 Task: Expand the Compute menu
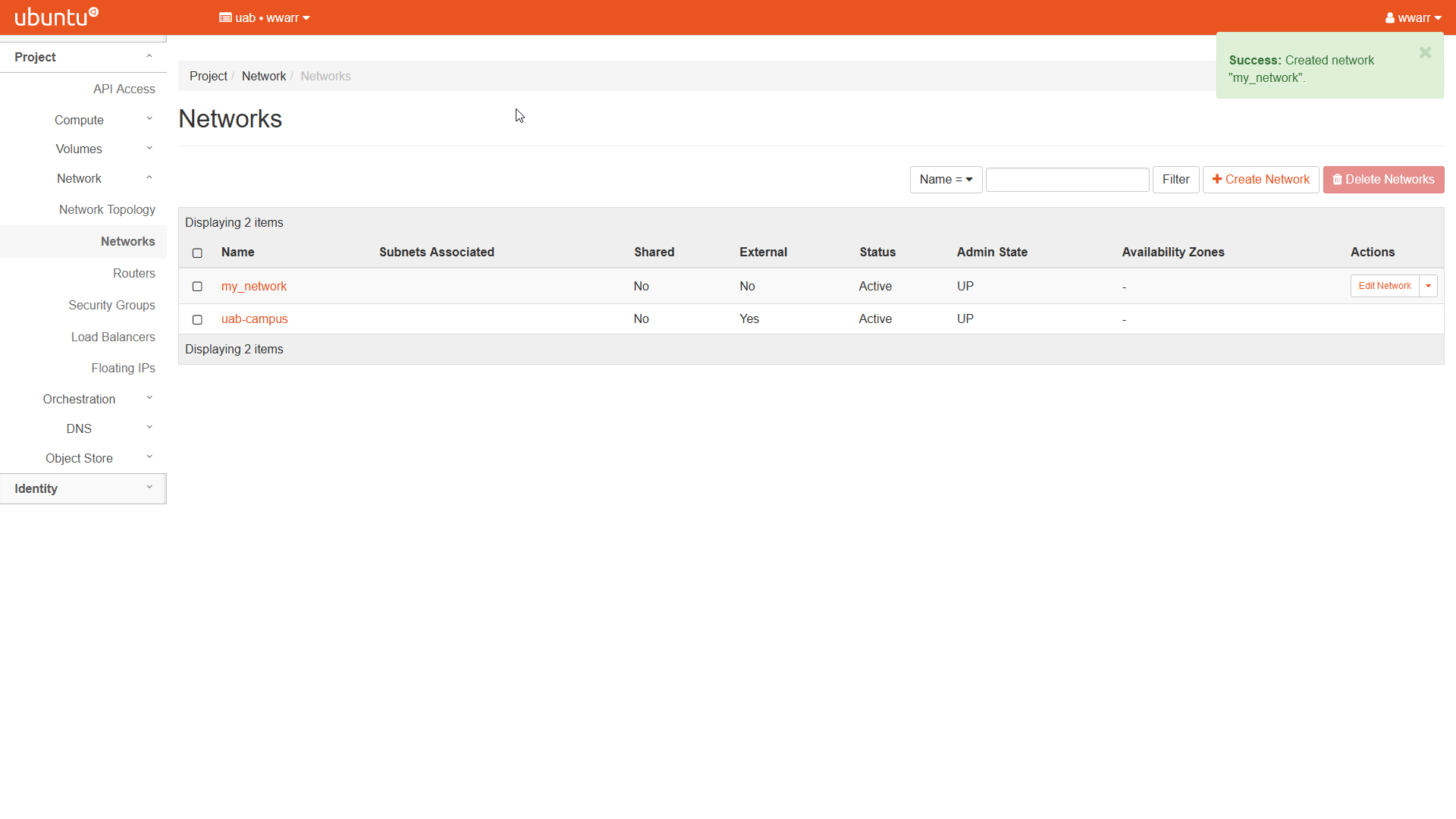coord(83,120)
